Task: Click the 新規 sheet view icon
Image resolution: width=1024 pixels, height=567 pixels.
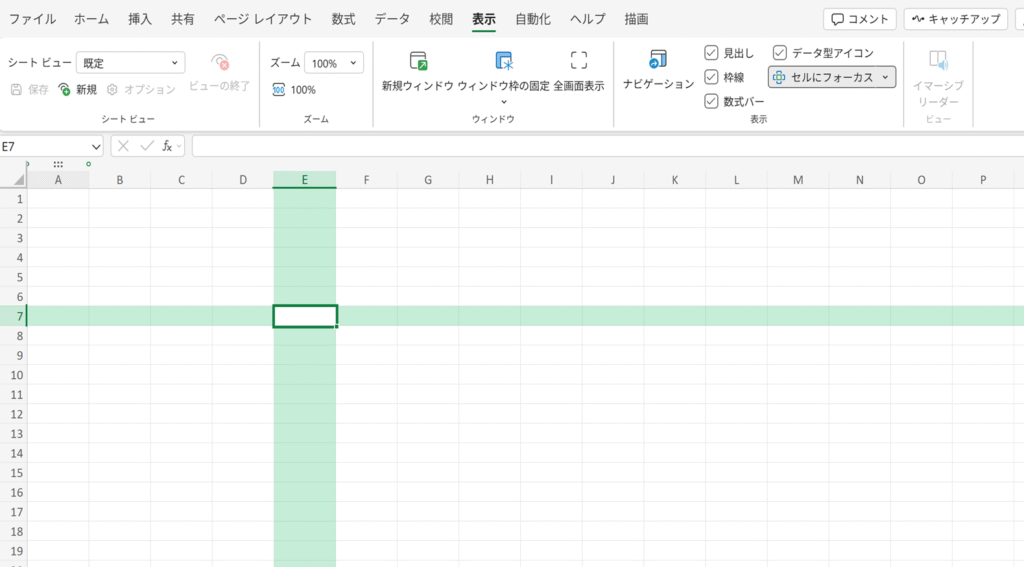Action: point(65,90)
